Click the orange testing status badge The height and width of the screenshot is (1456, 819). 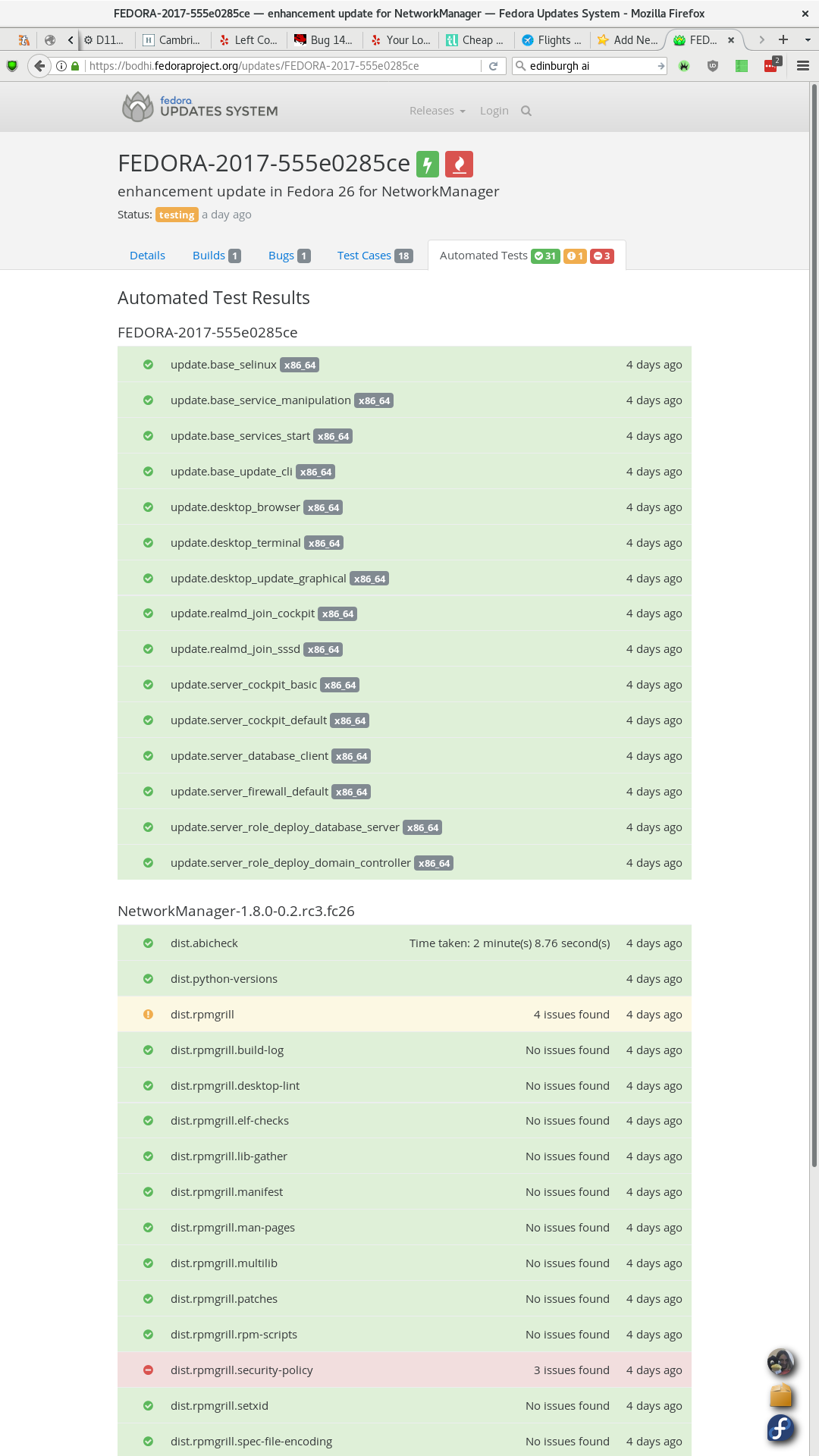(177, 215)
